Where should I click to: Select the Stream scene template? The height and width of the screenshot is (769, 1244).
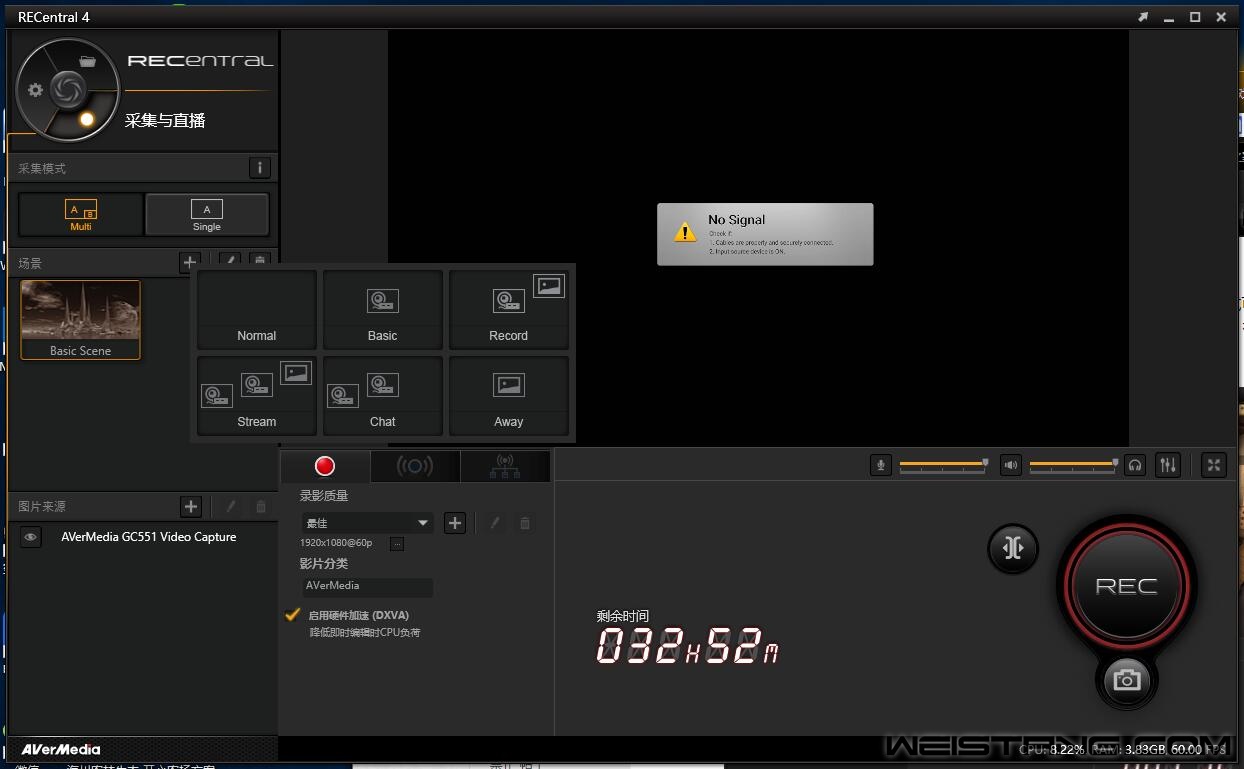257,396
